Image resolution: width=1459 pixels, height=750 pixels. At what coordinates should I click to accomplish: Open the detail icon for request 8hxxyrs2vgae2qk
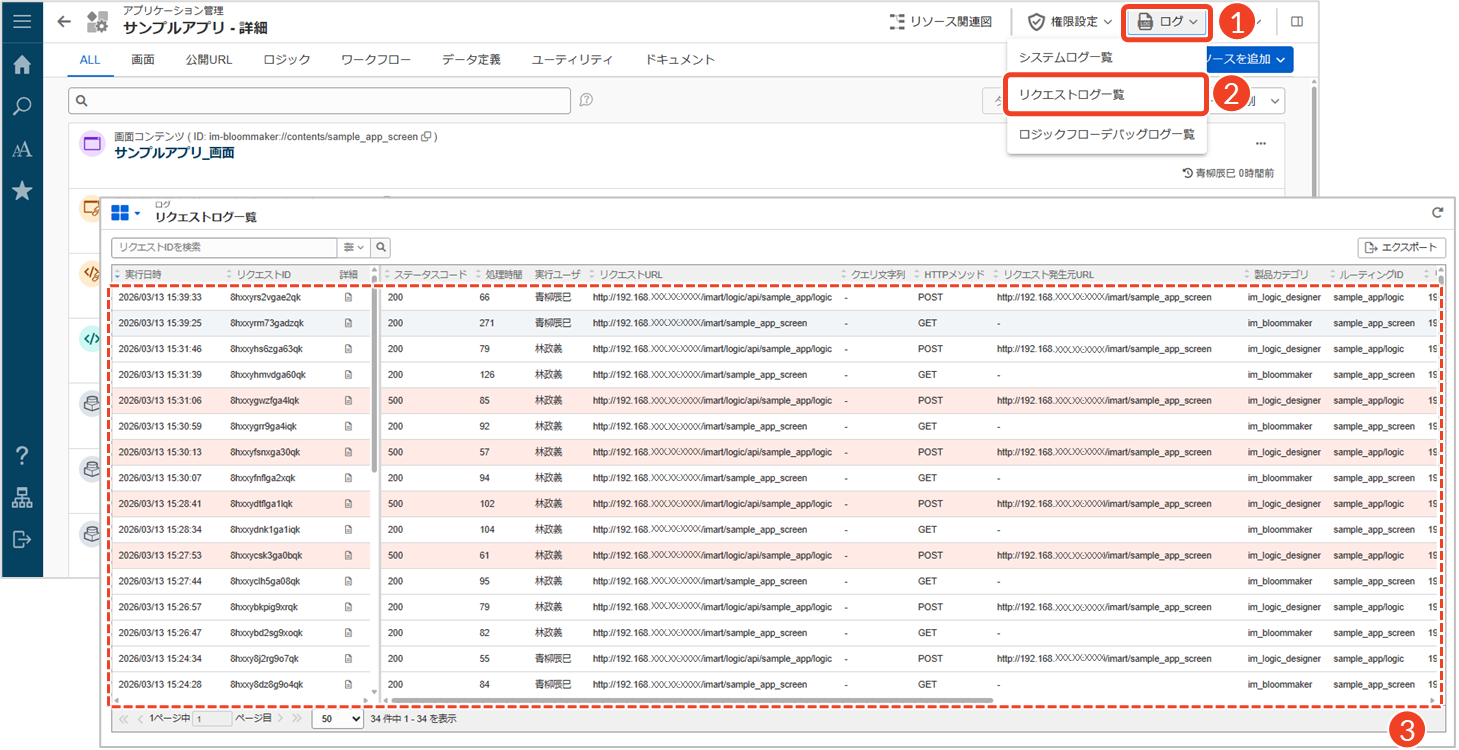tap(348, 297)
